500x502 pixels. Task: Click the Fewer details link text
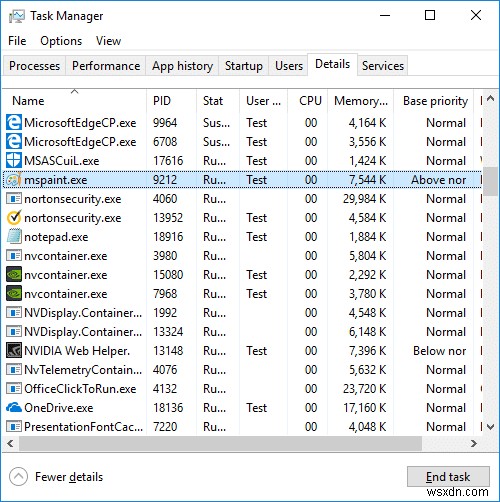pyautogui.click(x=69, y=477)
